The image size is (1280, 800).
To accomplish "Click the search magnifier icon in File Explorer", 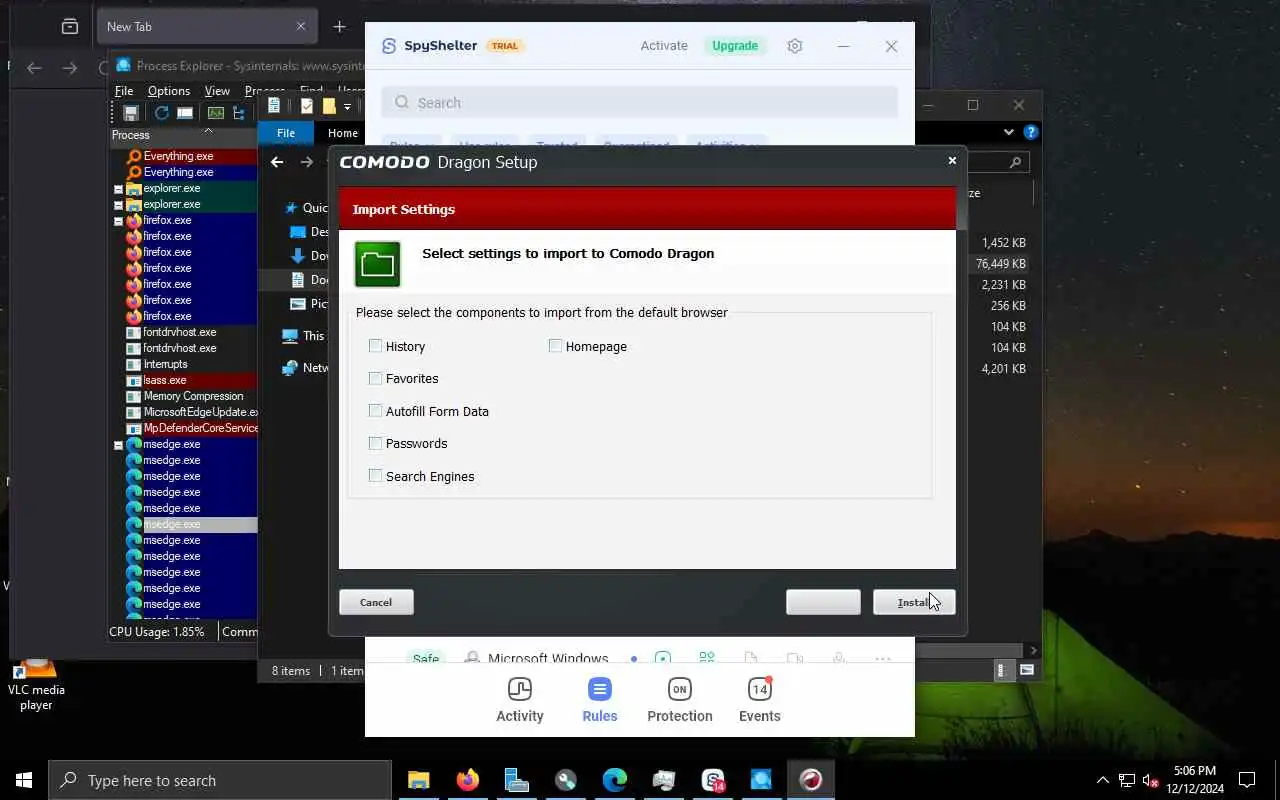I will coord(1015,162).
